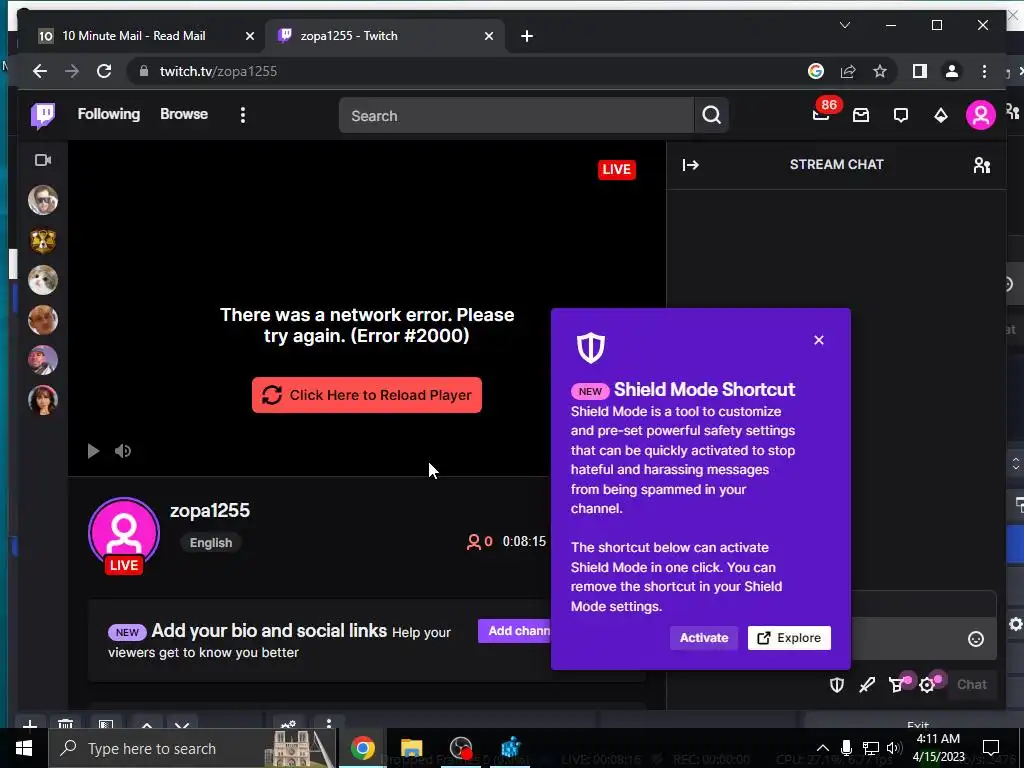Open the Chrome three-dot menu
The image size is (1024, 768).
tap(984, 71)
